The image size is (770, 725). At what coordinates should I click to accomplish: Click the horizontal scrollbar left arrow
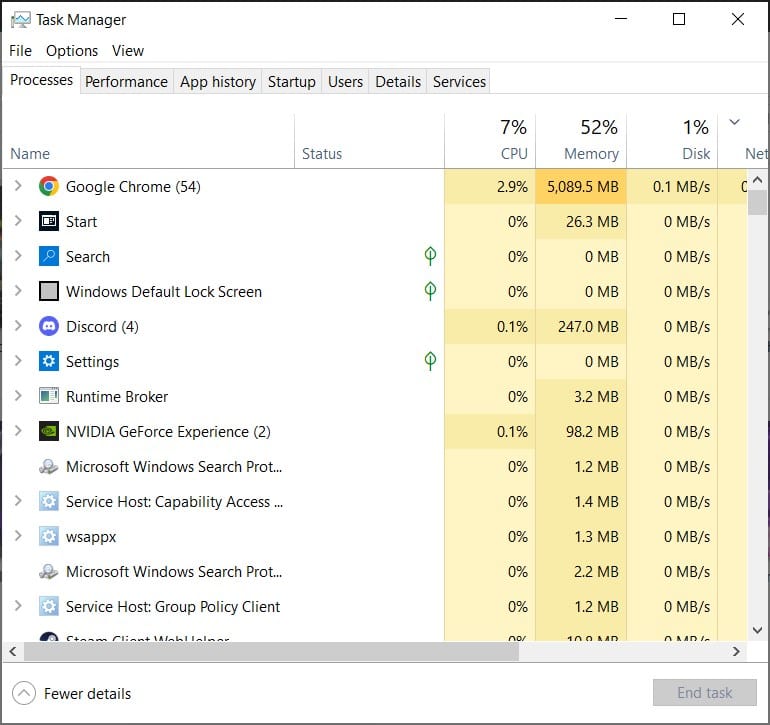pyautogui.click(x=13, y=651)
